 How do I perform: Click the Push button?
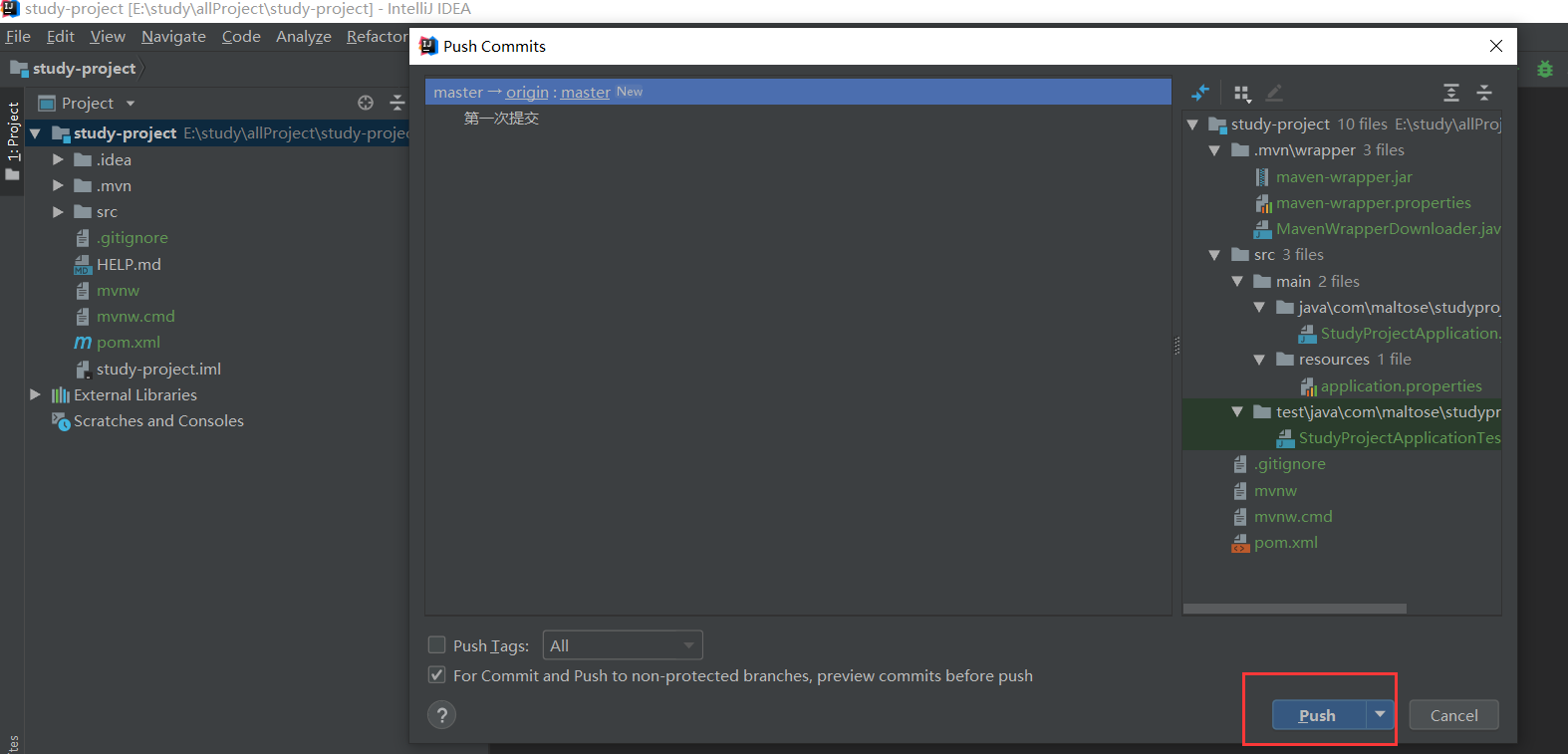(1318, 714)
